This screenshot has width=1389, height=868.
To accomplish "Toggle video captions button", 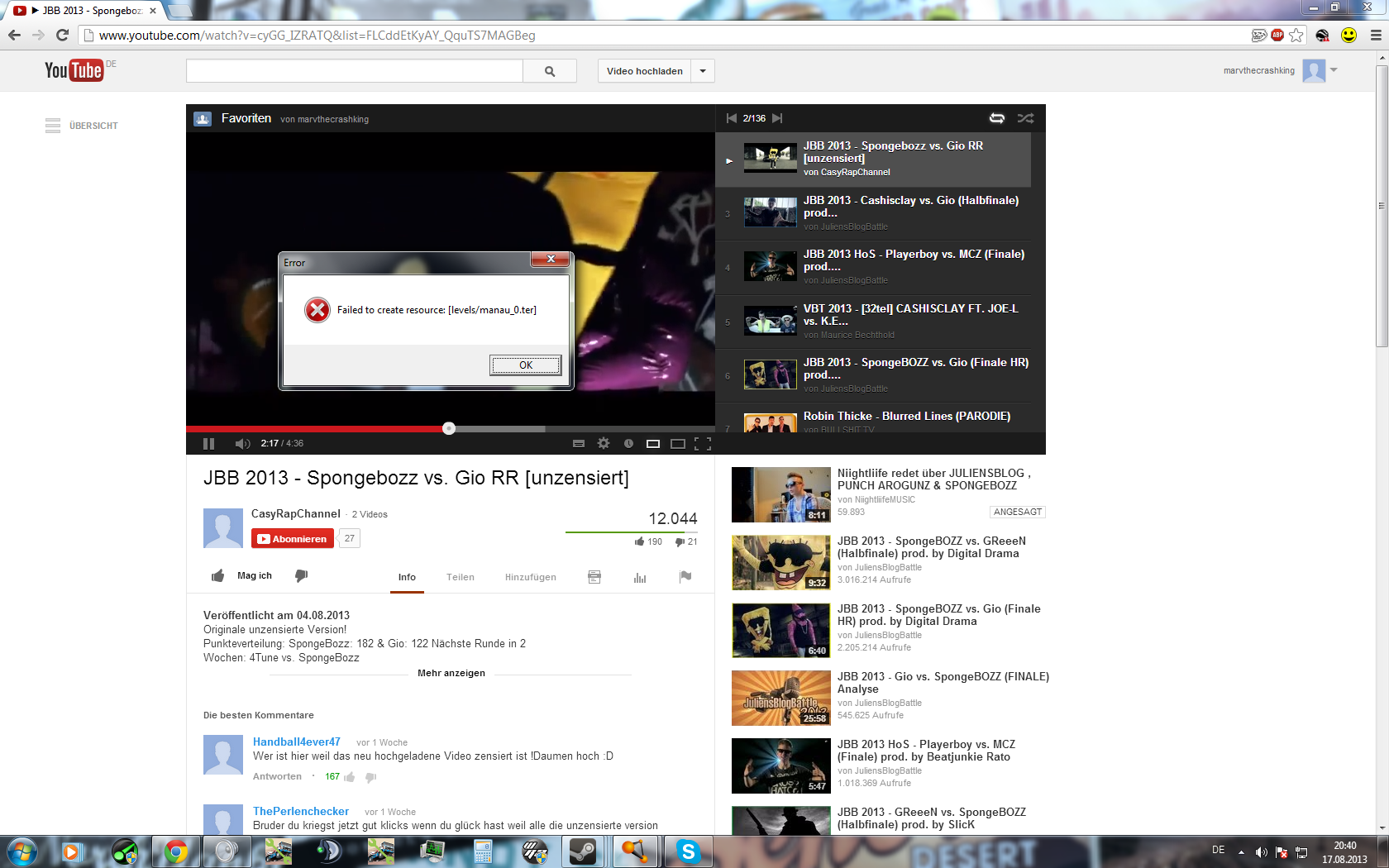I will (x=579, y=444).
